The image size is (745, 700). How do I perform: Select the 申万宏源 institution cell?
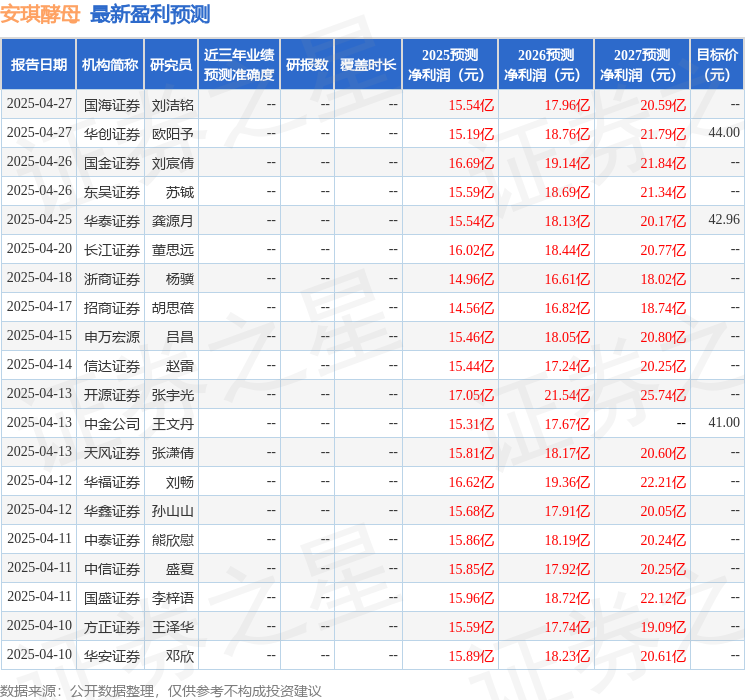tap(112, 337)
